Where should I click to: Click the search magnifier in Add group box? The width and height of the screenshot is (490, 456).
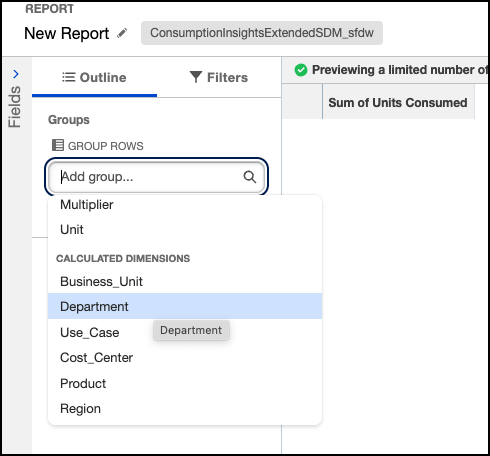pos(250,177)
